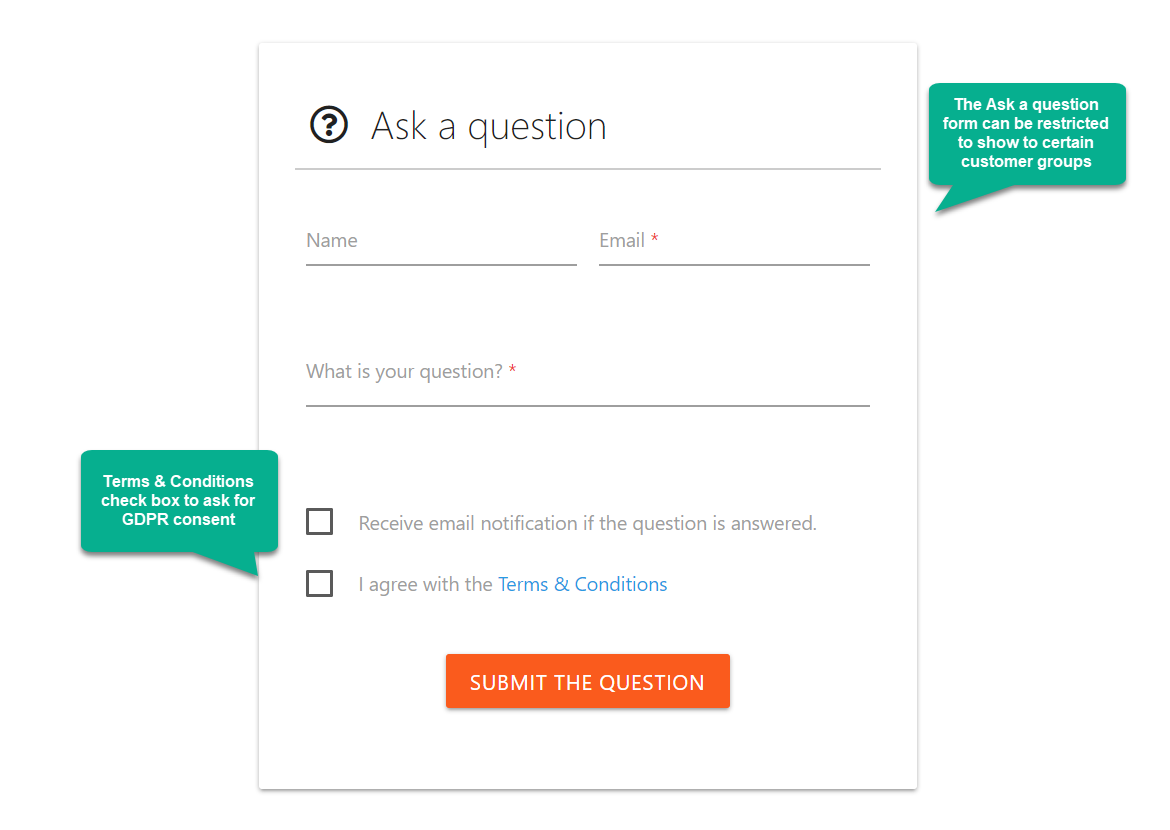Enable the email notification checkbox
This screenshot has height=830, width=1170.
[319, 522]
